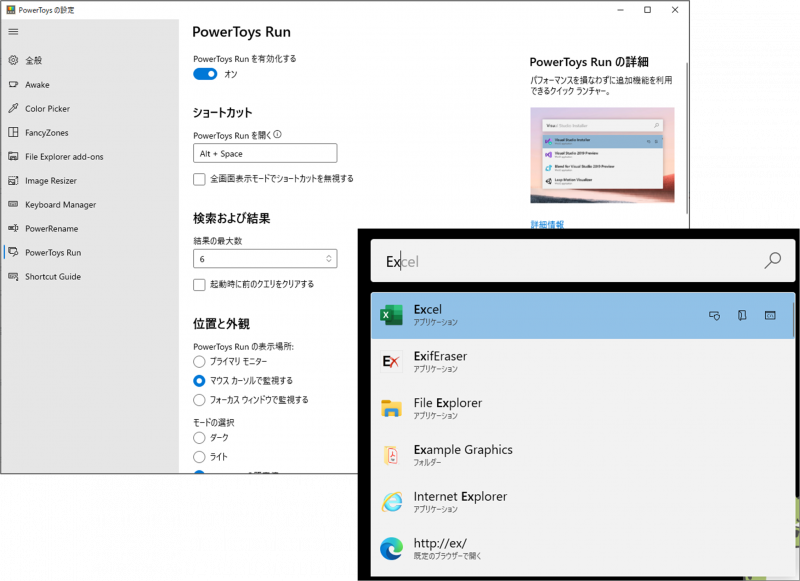800x581 pixels.
Task: Open the FancyZones settings page
Action: tap(89, 132)
